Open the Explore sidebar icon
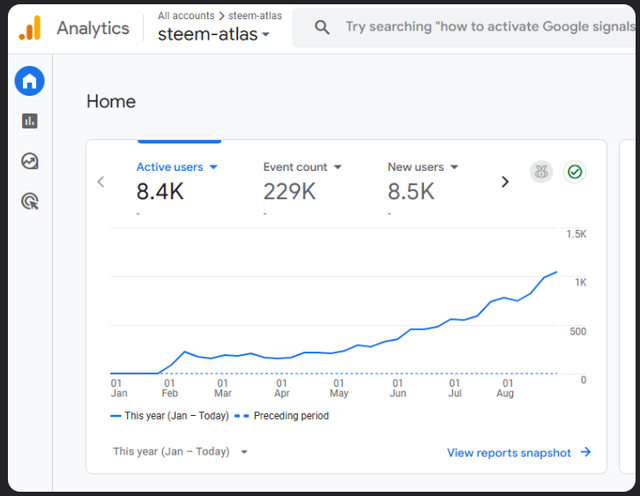640x496 pixels. (x=29, y=161)
